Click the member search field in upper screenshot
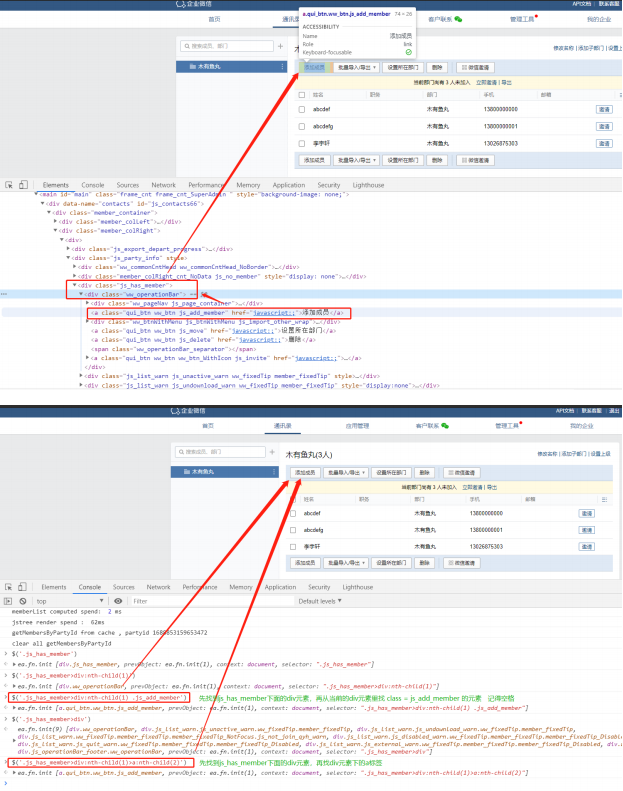The image size is (623, 791). (227, 46)
